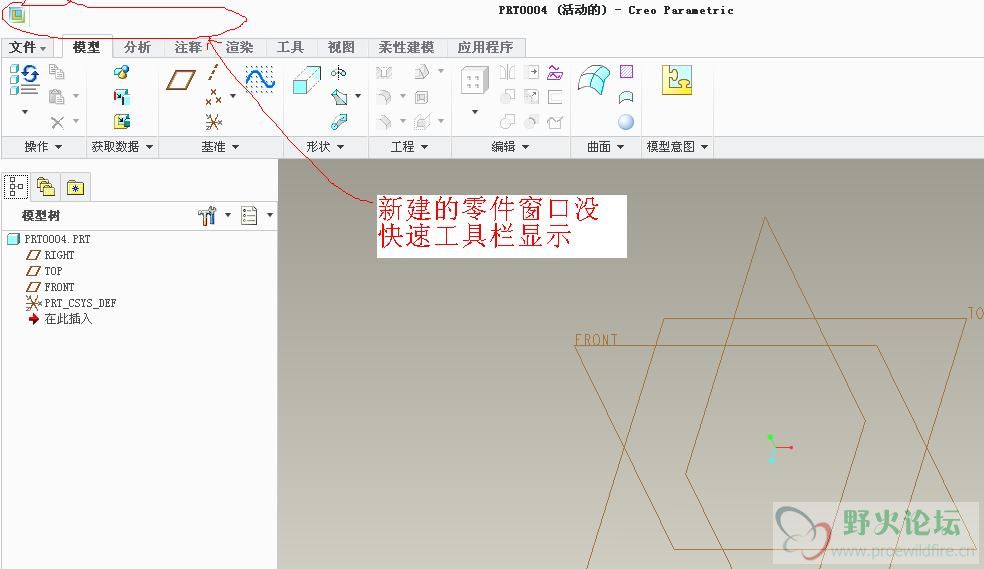The height and width of the screenshot is (569, 984).
Task: Click the Copy Geometry icon
Action: [122, 97]
